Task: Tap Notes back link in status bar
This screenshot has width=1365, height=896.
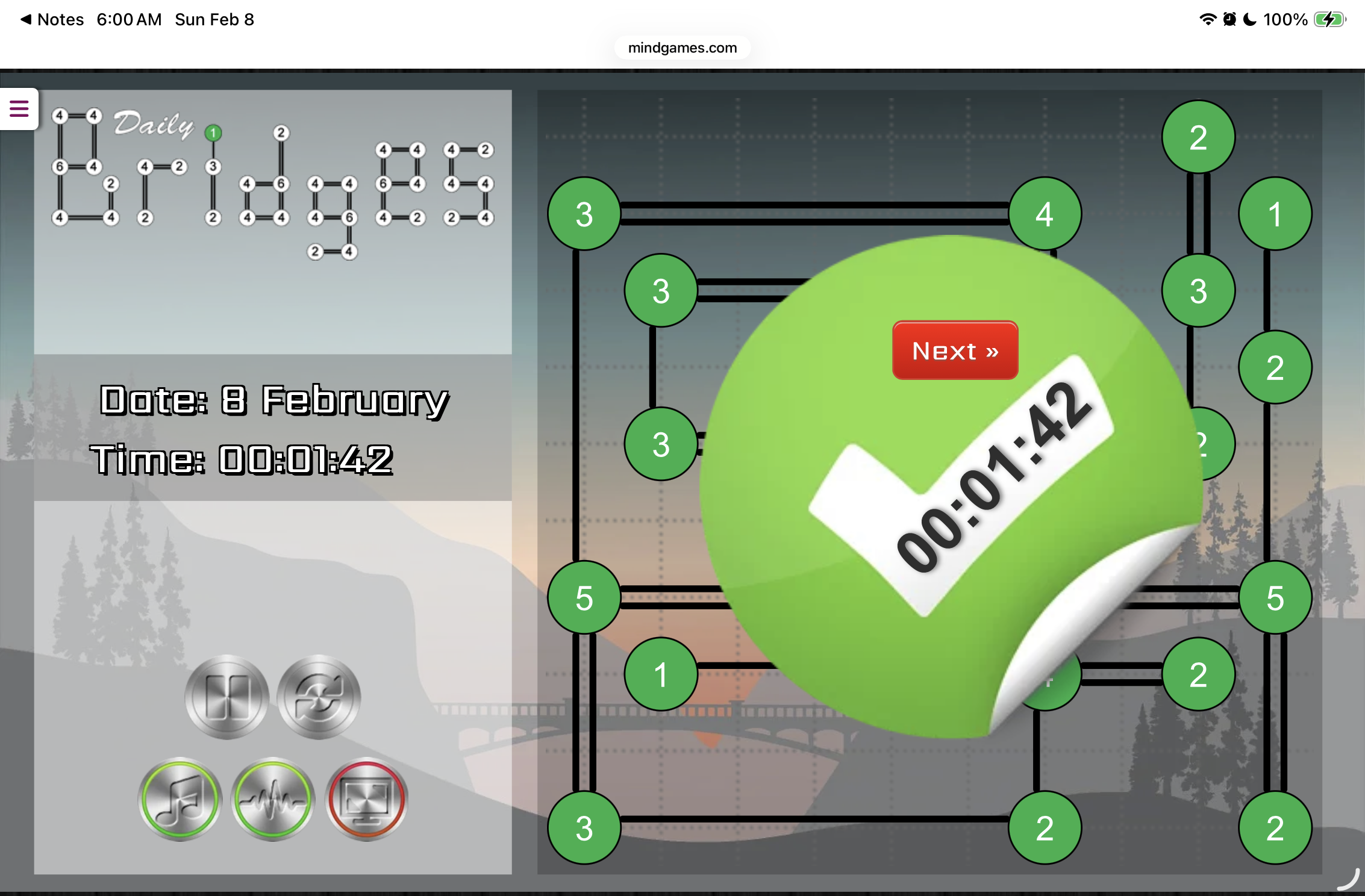Action: [52, 19]
